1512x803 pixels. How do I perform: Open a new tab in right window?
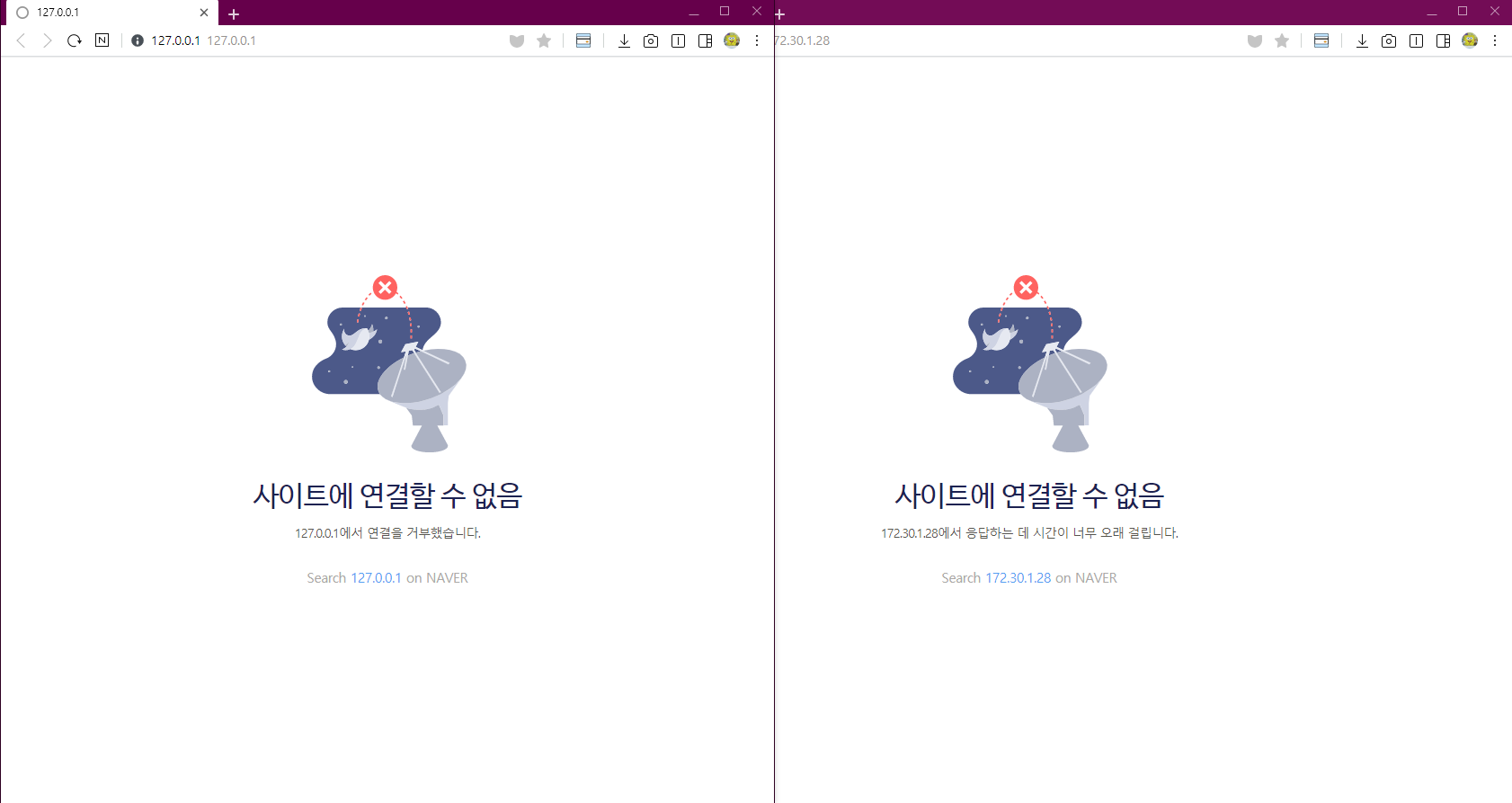point(780,13)
